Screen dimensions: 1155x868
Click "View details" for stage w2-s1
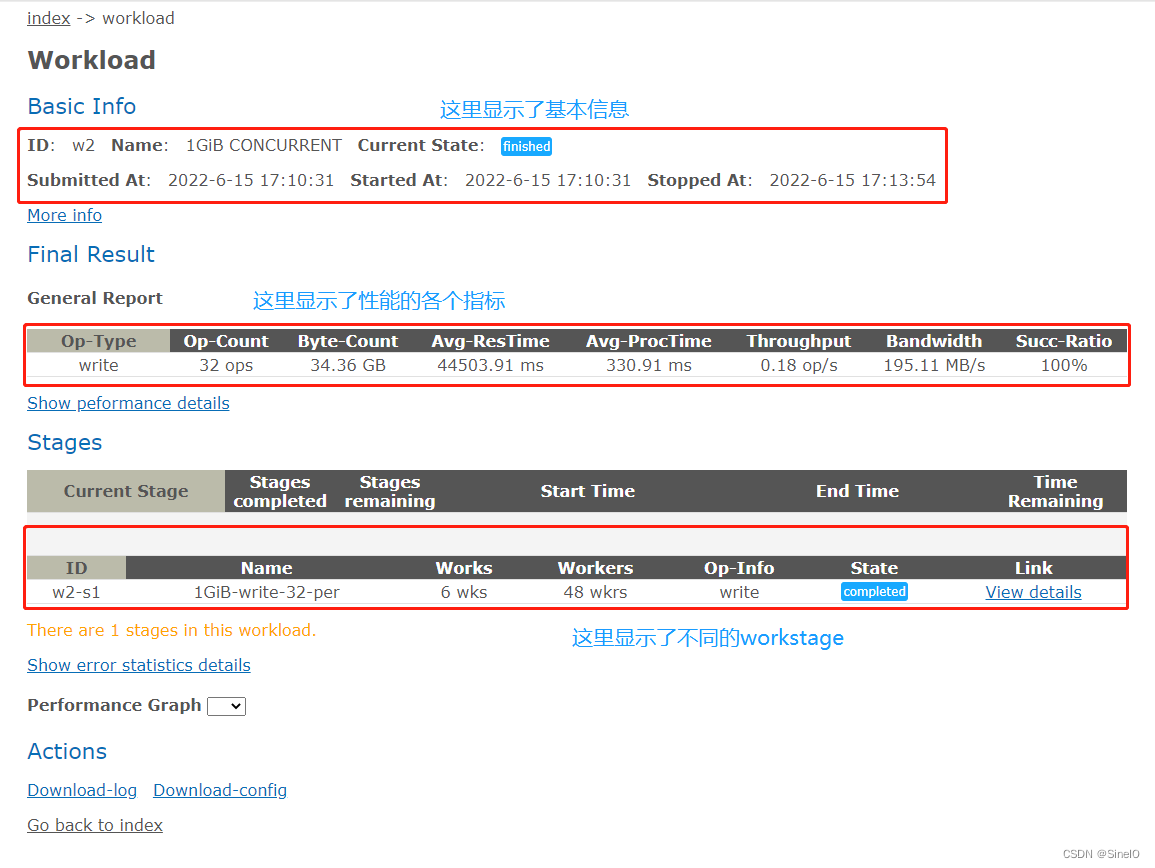click(1033, 591)
